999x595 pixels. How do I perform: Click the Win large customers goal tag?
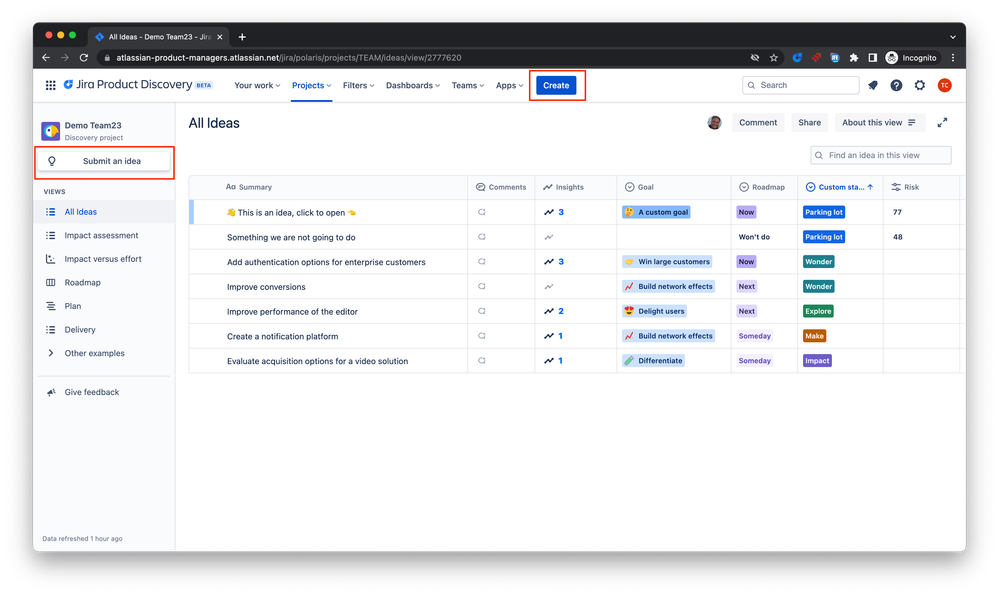[667, 262]
